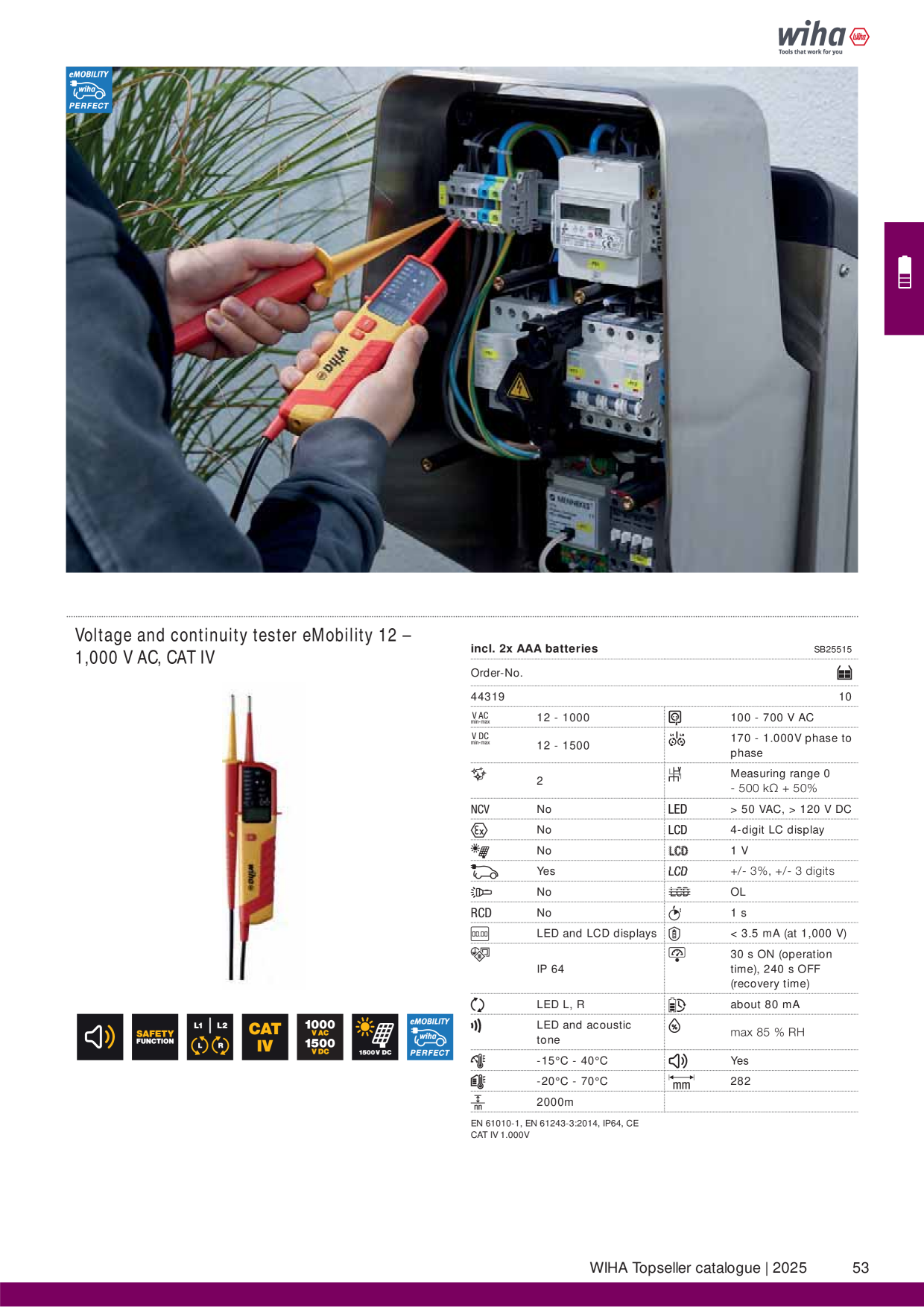The height and width of the screenshot is (1307, 924).
Task: Click the value '12 - 1500'
Action: (563, 745)
